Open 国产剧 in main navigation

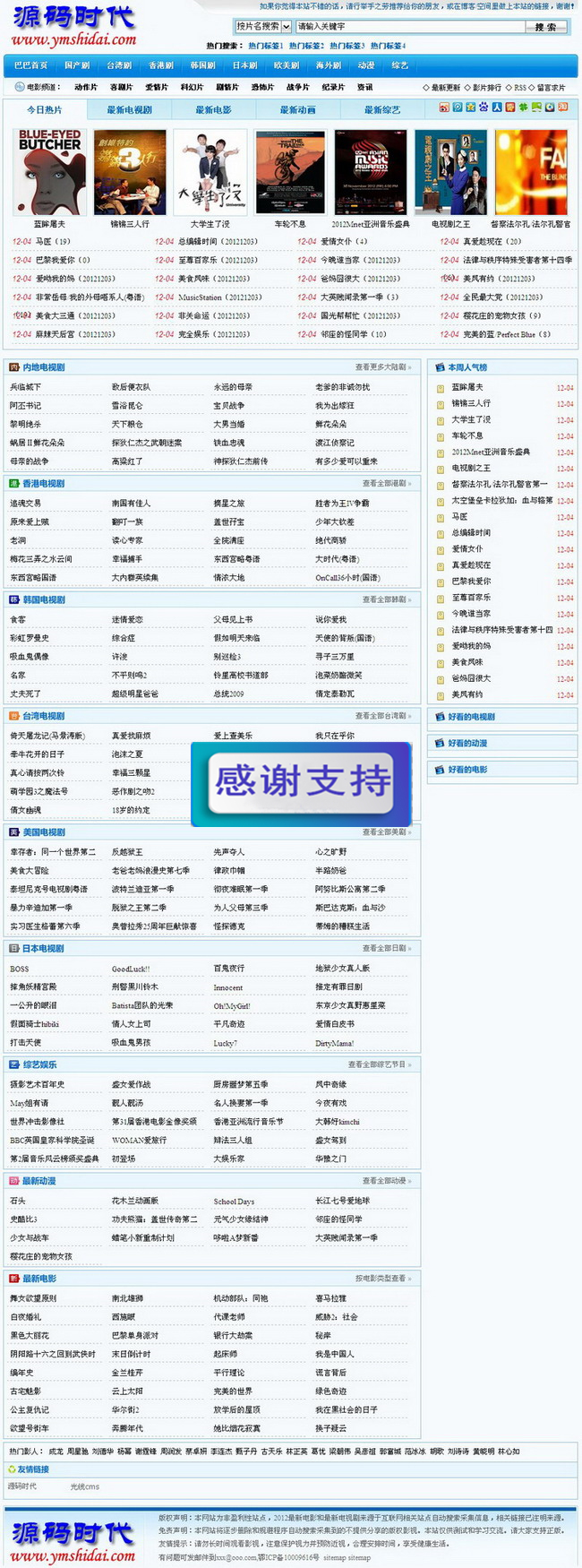click(77, 65)
